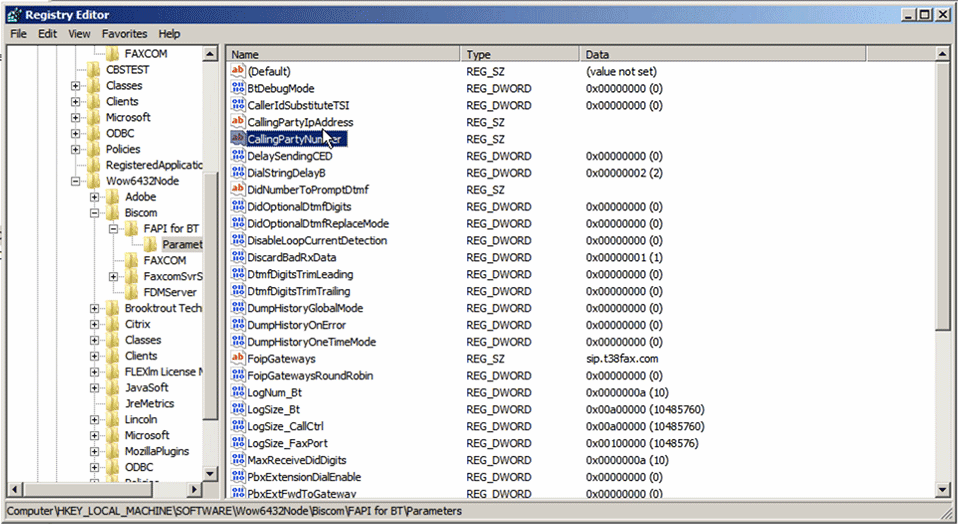This screenshot has height=524, width=958.
Task: Select the CallingPartyNumber value
Action: click(296, 139)
